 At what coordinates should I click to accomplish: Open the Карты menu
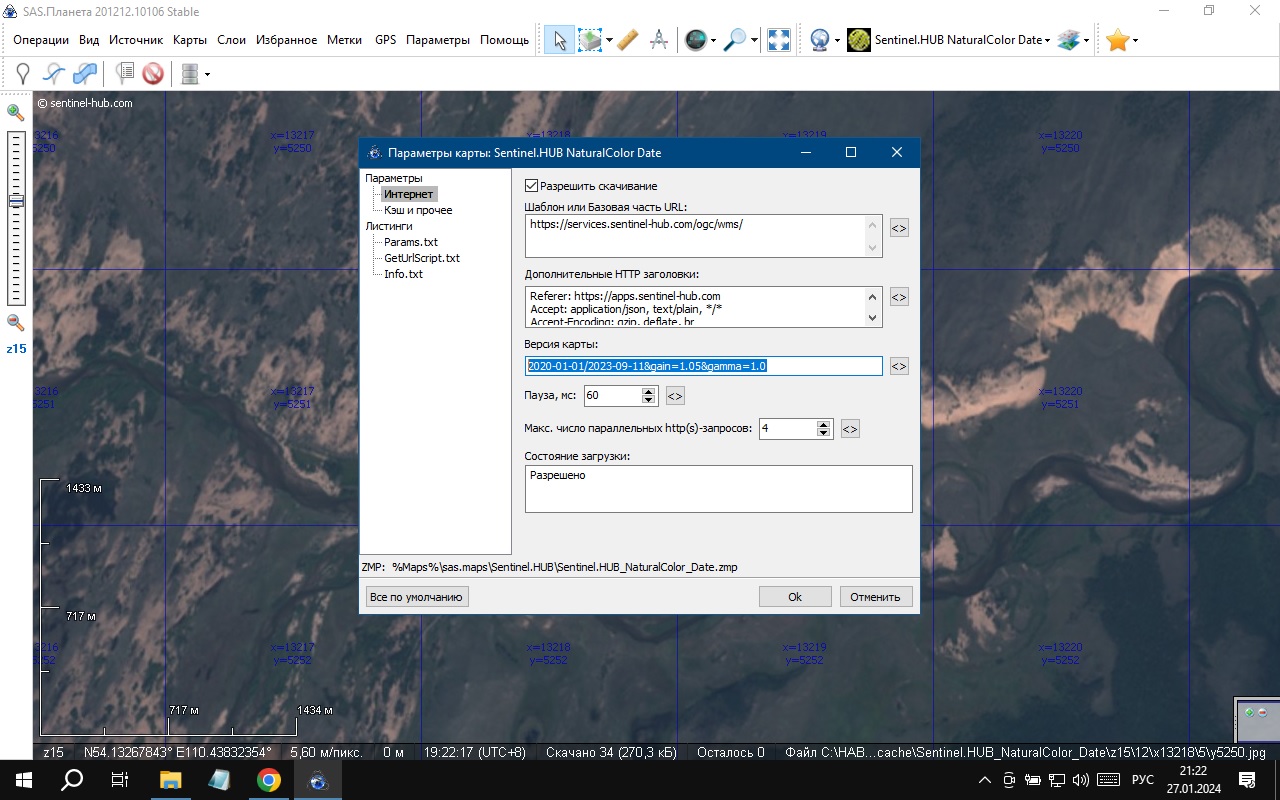coord(189,40)
